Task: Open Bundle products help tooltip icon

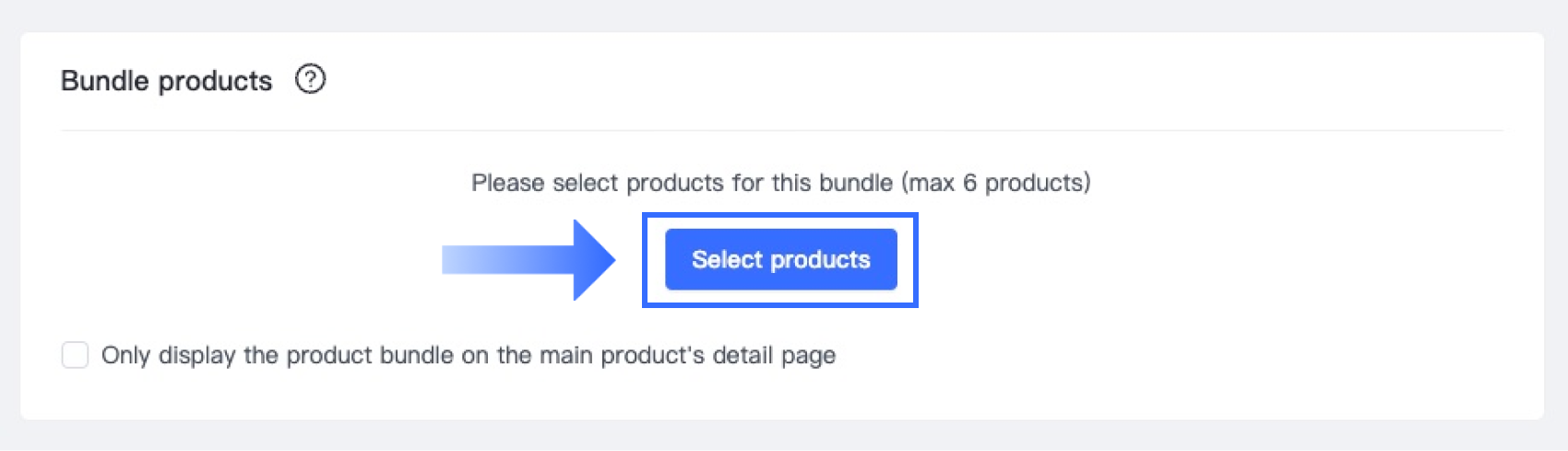Action: point(311,79)
